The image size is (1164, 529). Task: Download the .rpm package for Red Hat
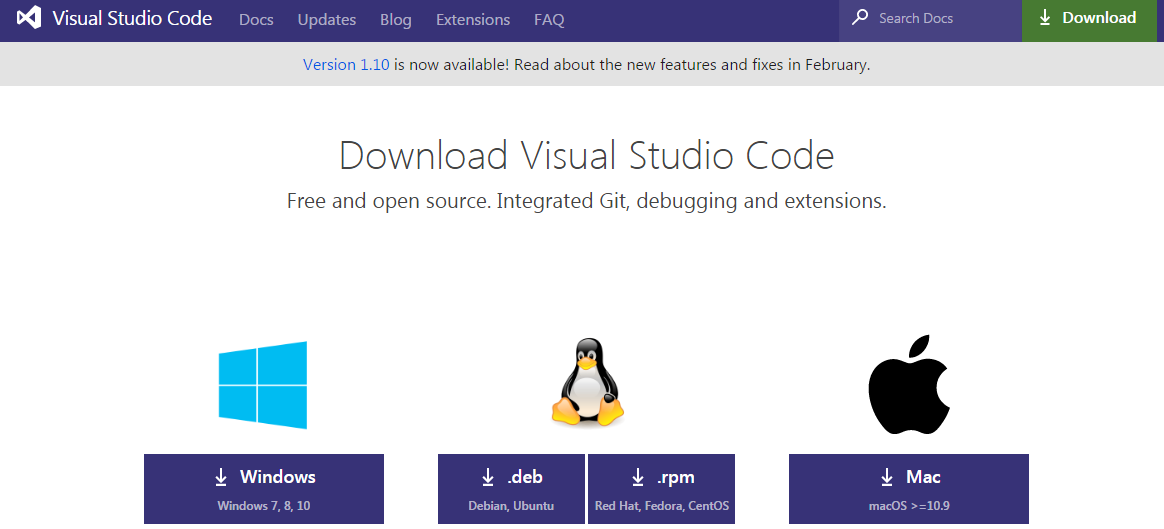pos(661,489)
